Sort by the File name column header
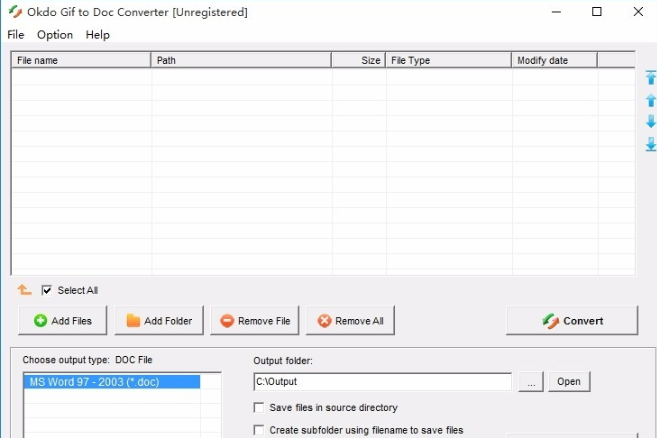657x438 pixels. (81, 60)
